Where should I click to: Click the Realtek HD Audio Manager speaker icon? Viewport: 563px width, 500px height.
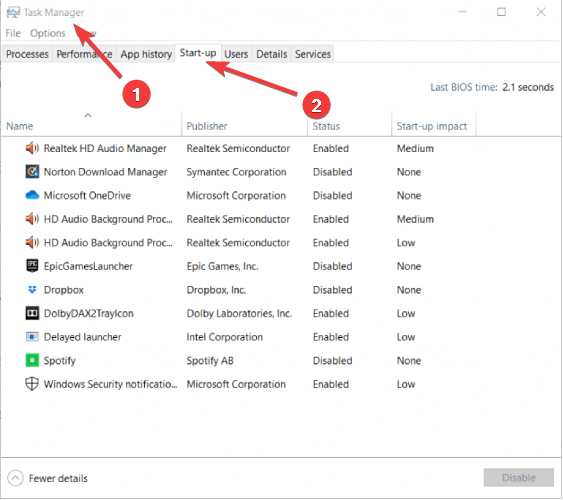pyautogui.click(x=32, y=148)
